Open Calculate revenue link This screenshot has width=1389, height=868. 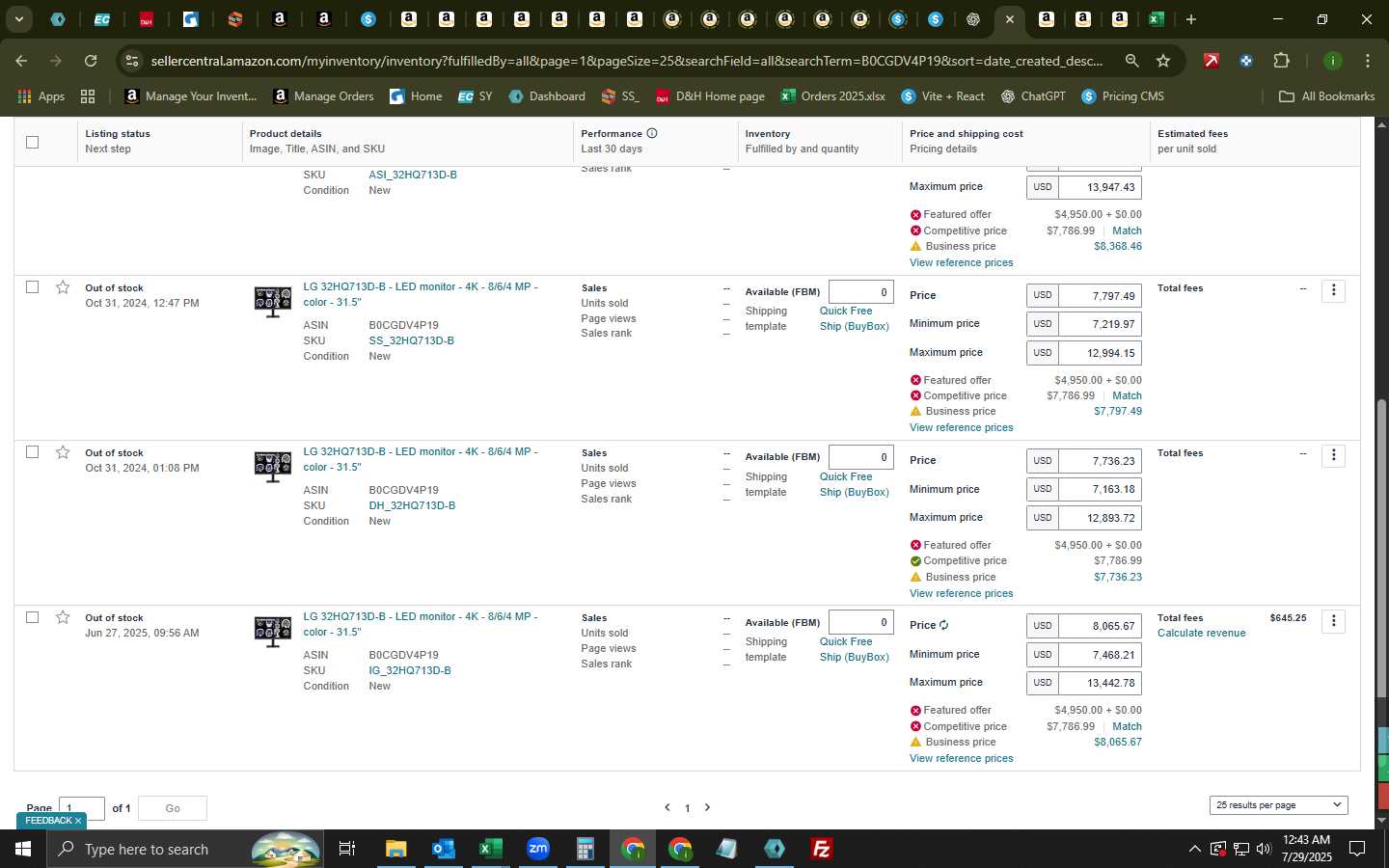(1201, 633)
